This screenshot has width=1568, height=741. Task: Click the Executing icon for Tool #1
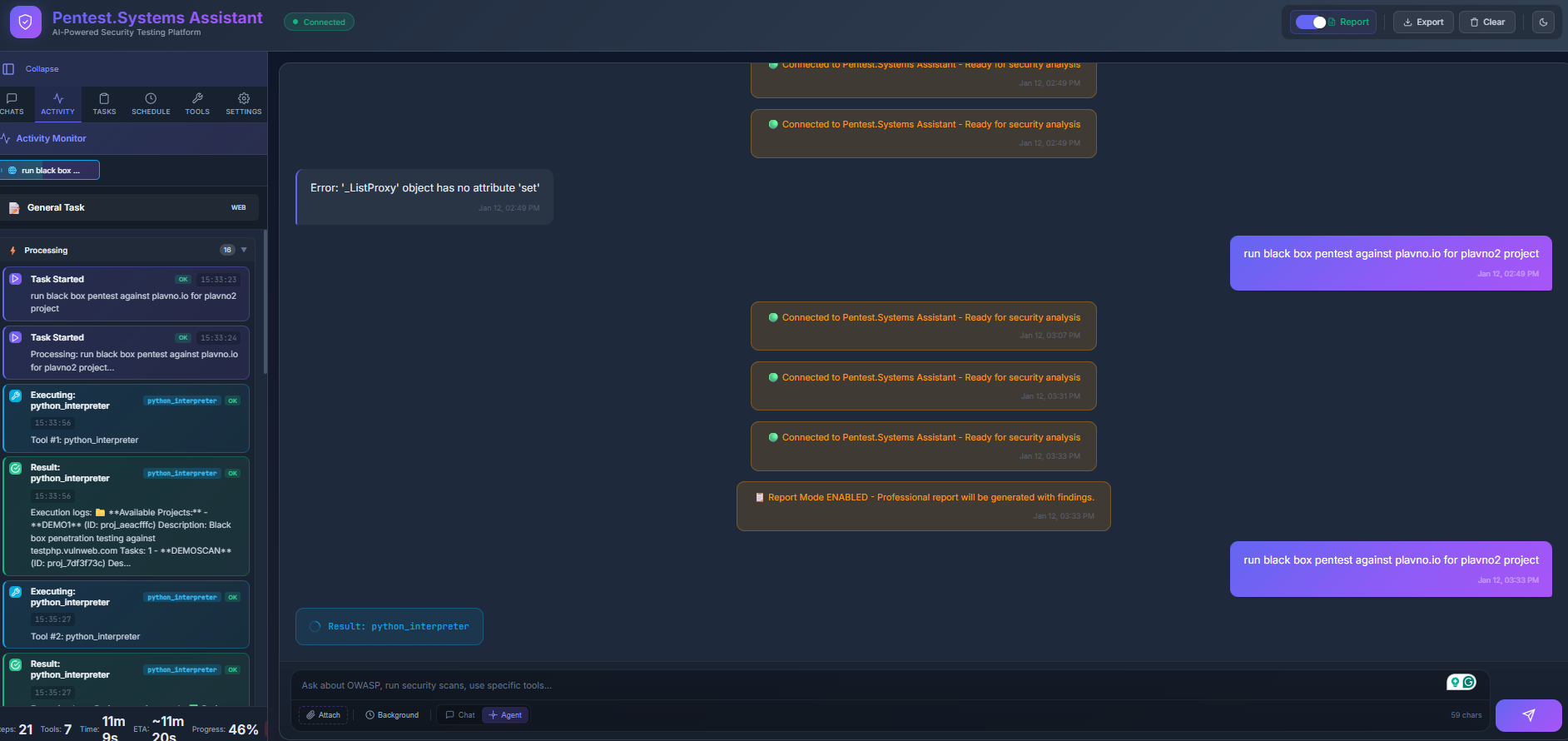(x=16, y=396)
